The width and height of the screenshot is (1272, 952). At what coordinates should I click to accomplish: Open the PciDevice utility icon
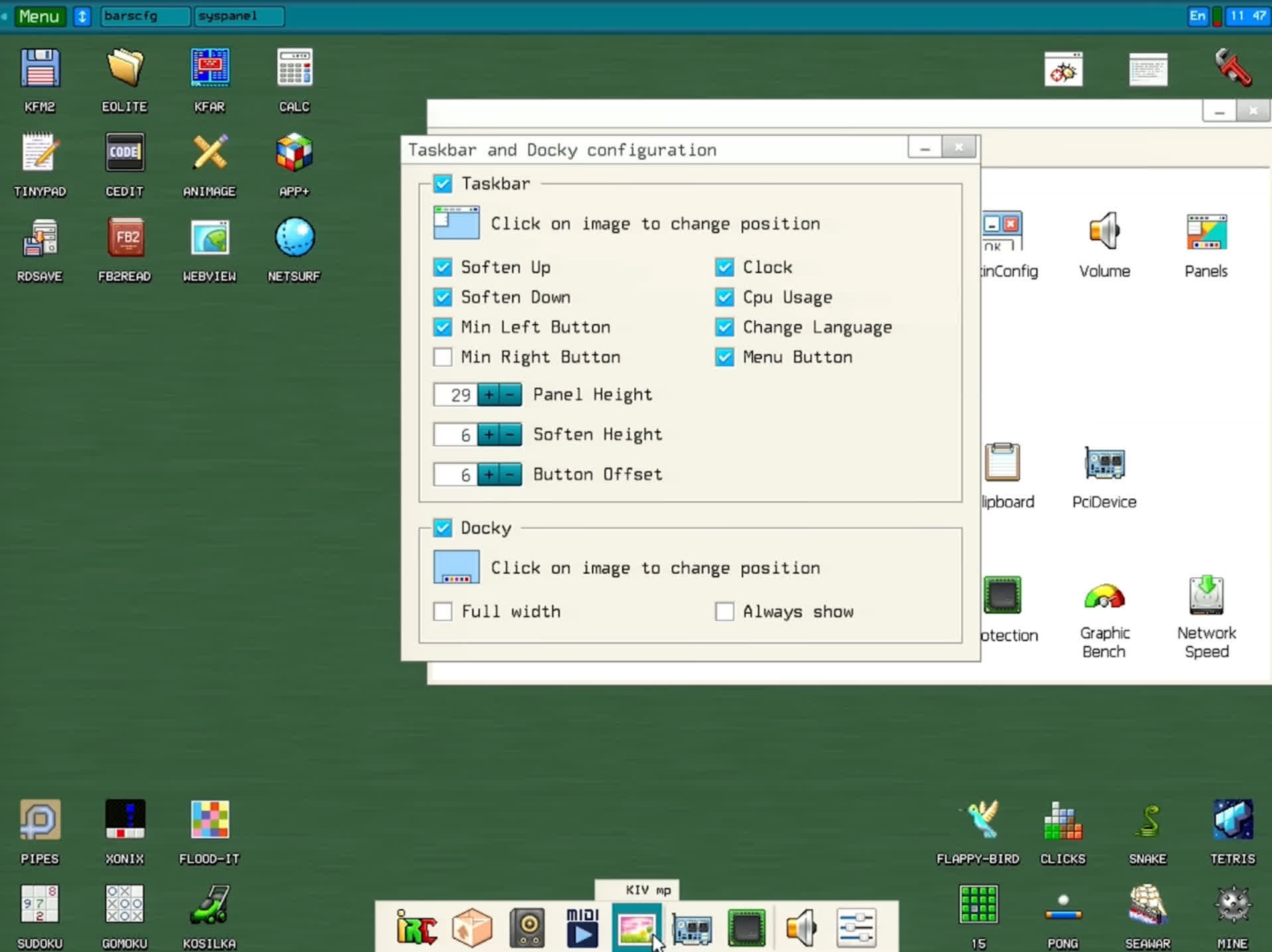(1104, 463)
